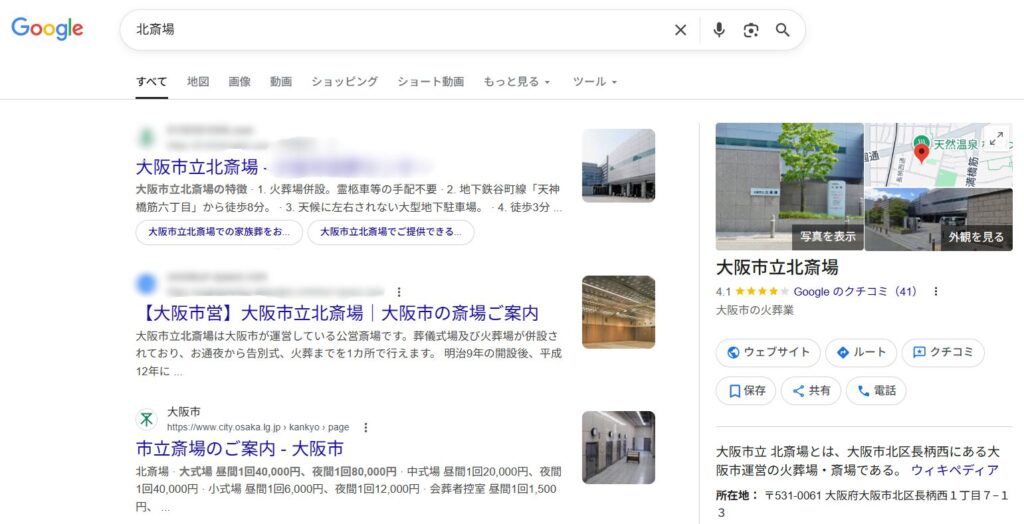Click the 大阪市 site favicon

(x=146, y=419)
